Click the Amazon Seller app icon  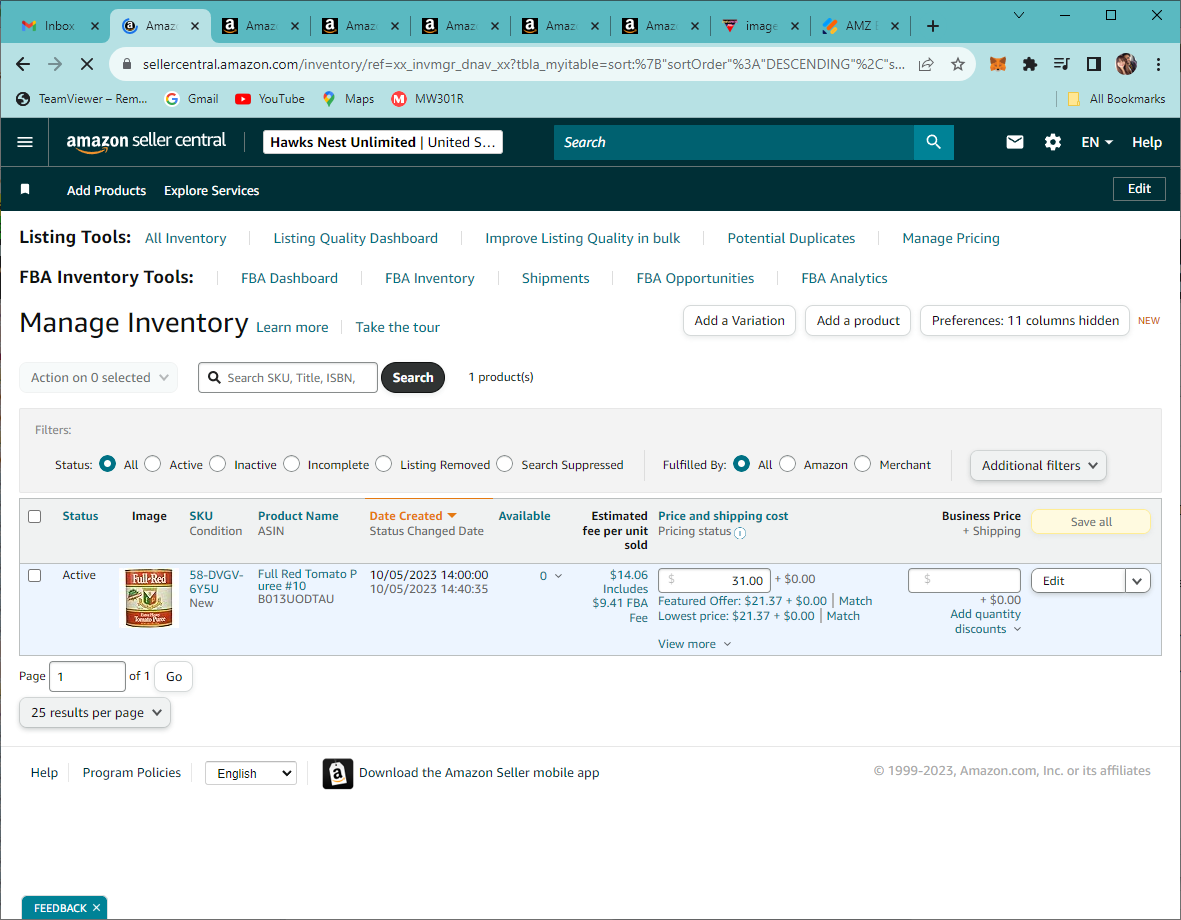(337, 773)
